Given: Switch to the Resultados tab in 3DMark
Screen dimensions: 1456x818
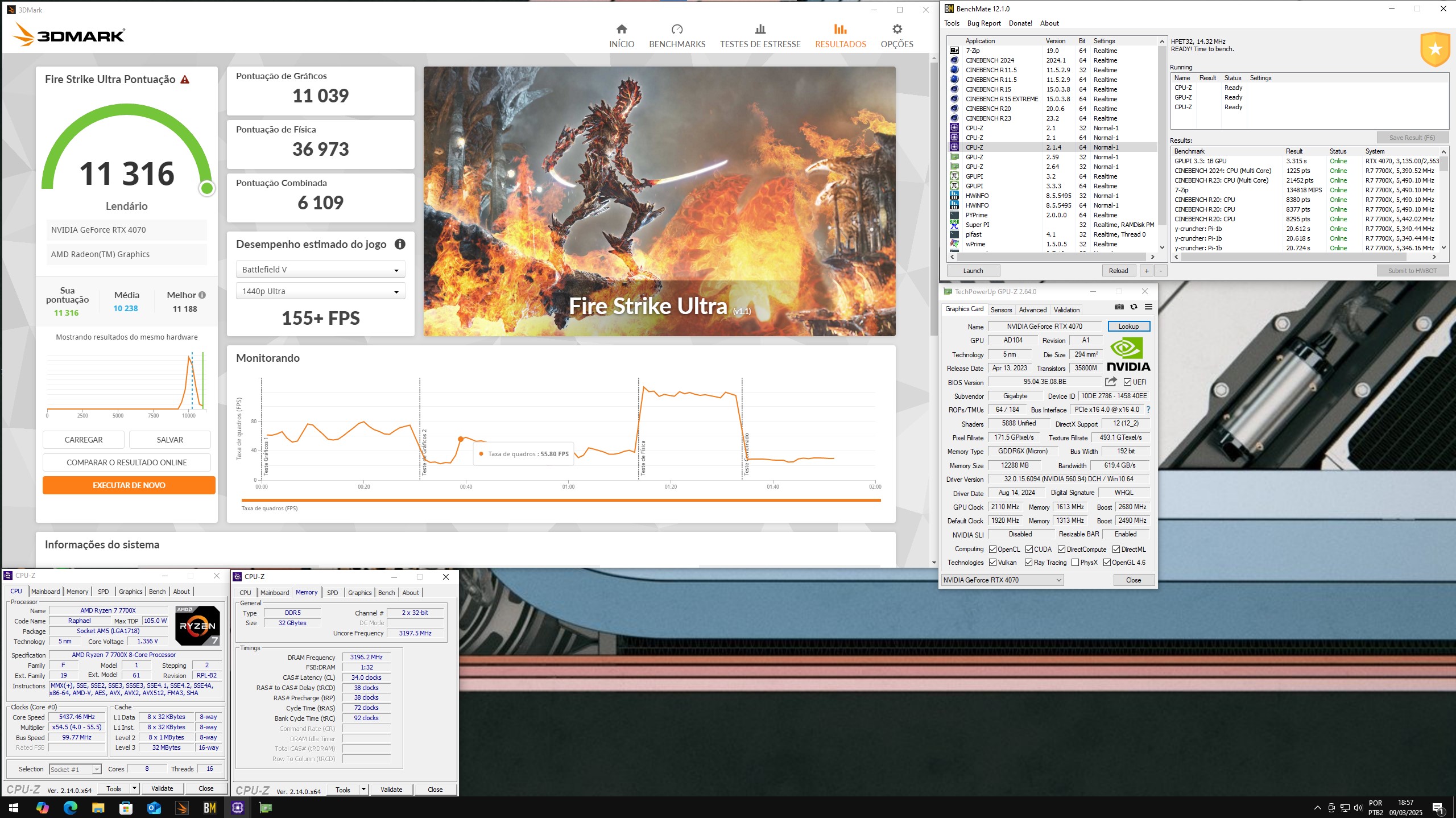Looking at the screenshot, I should pos(840,36).
